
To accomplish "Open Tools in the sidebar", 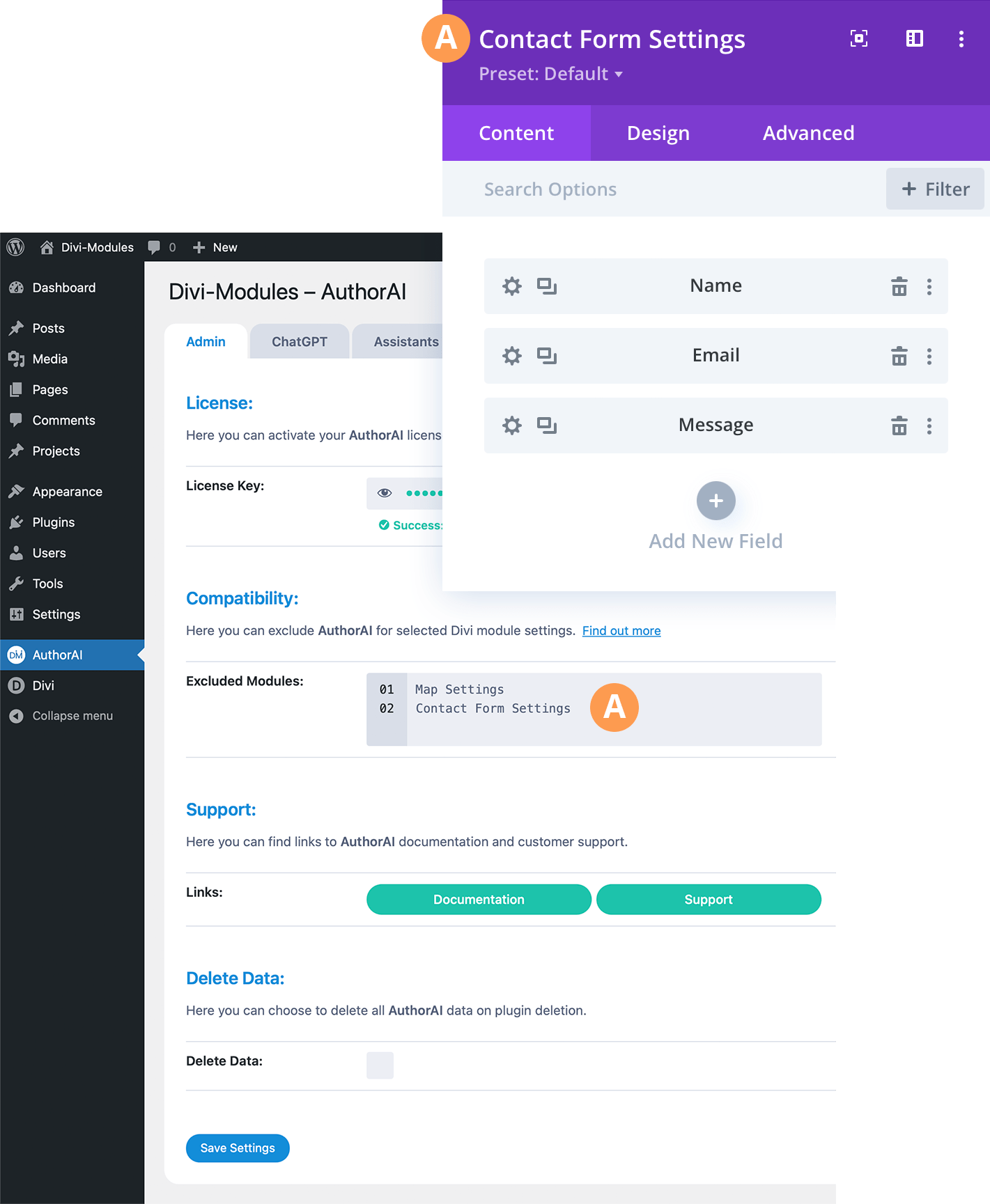I will [x=72, y=584].
